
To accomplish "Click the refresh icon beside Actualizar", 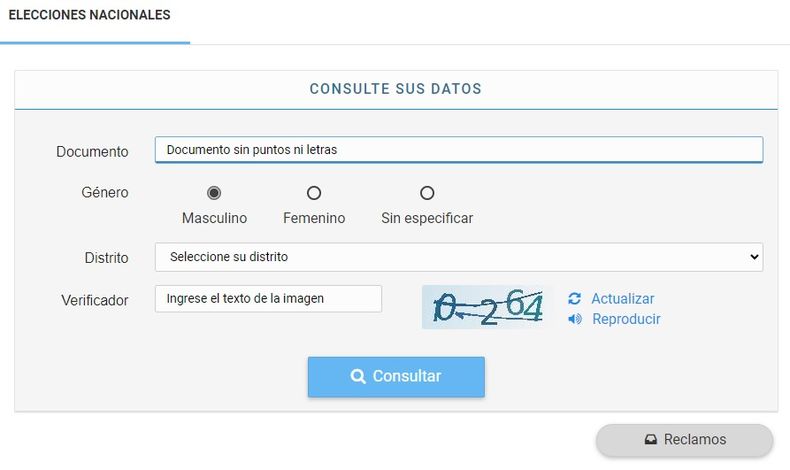I will (x=574, y=299).
